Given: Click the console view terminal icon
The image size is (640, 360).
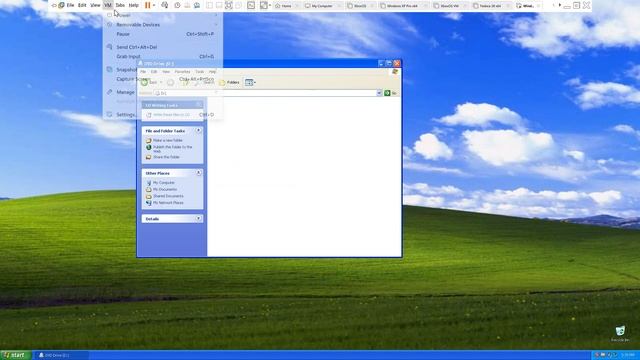Looking at the screenshot, I should [251, 5].
